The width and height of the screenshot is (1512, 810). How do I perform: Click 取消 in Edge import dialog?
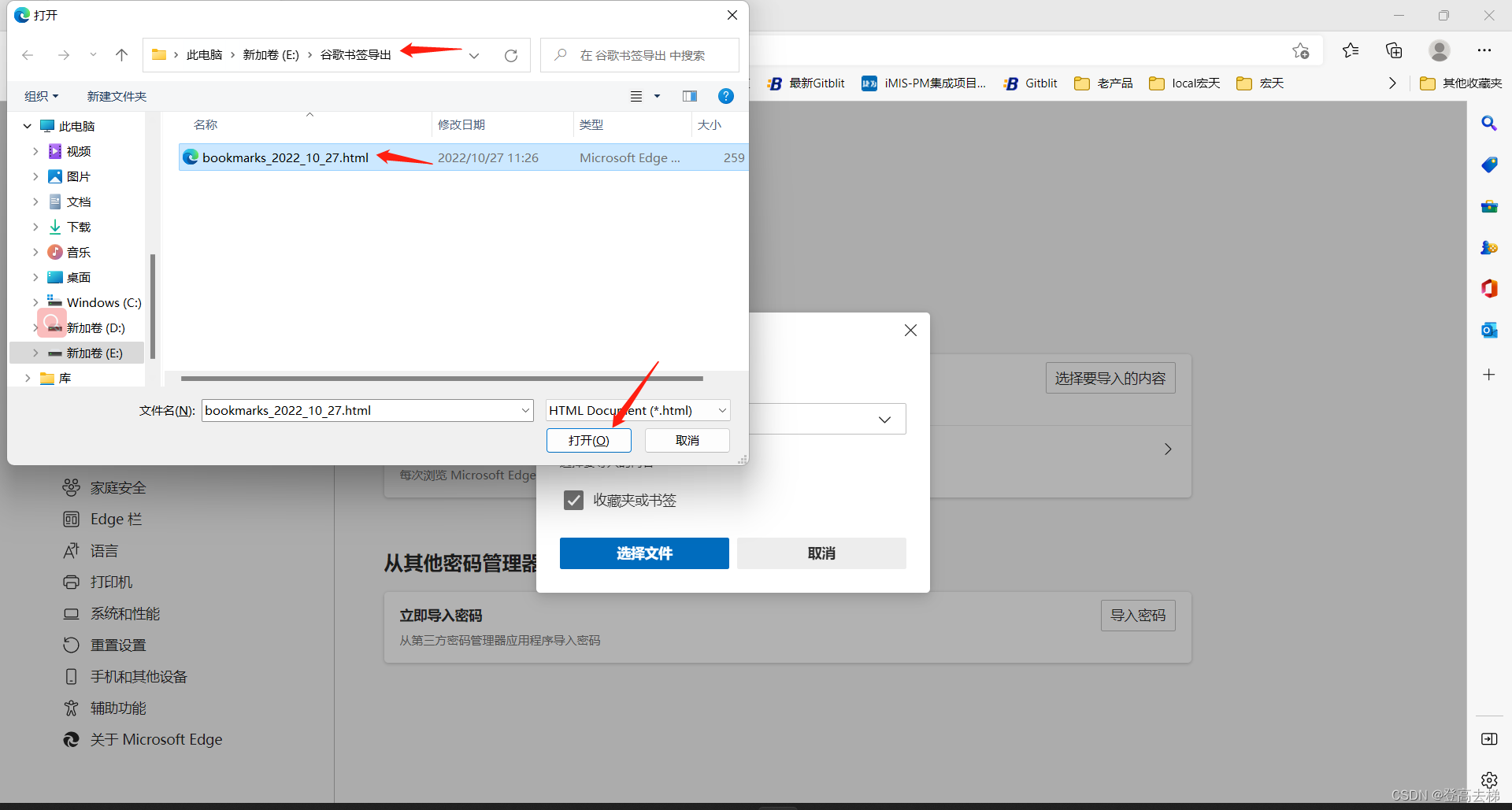coord(821,553)
